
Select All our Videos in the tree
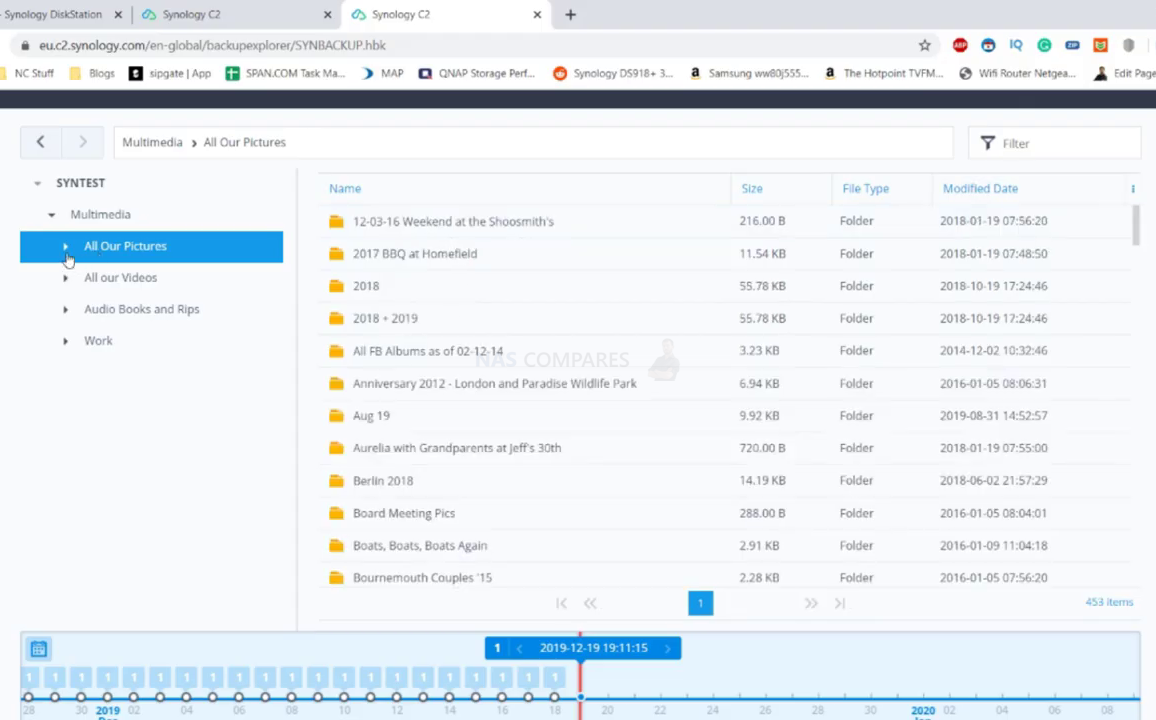click(x=120, y=278)
